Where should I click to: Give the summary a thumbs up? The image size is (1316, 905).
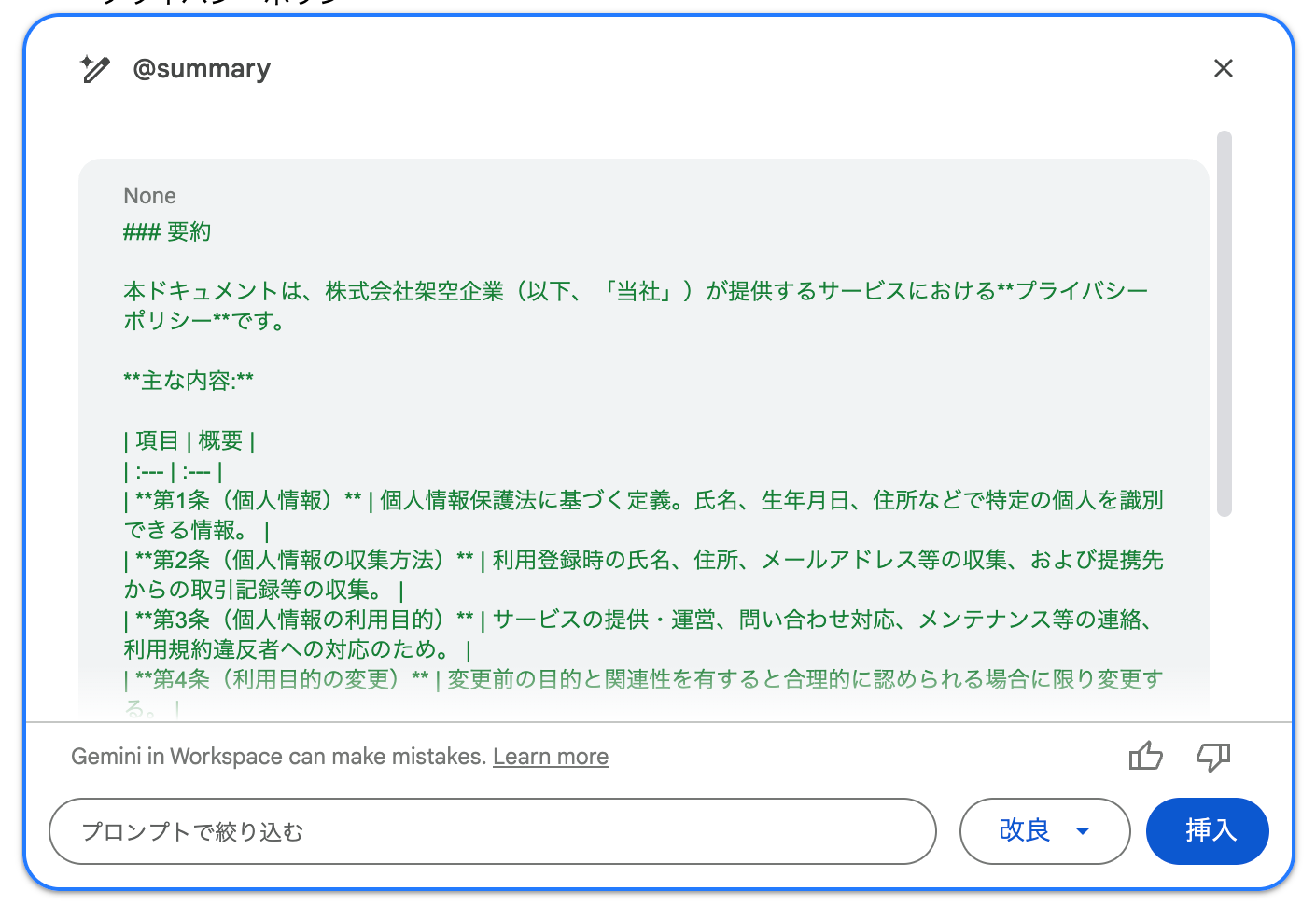pos(1145,756)
